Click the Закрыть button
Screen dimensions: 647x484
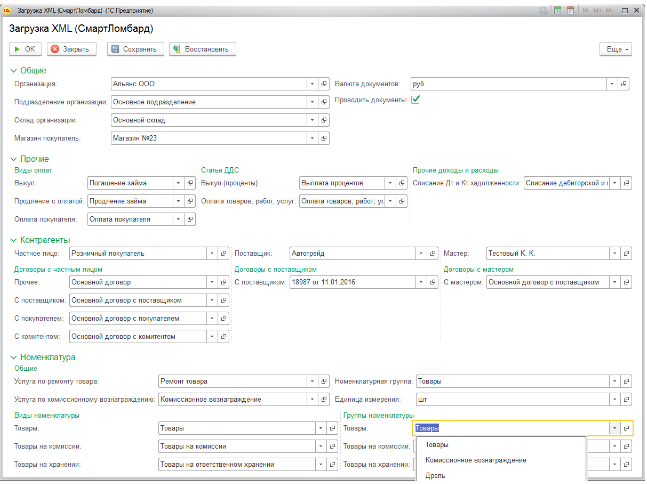point(71,49)
